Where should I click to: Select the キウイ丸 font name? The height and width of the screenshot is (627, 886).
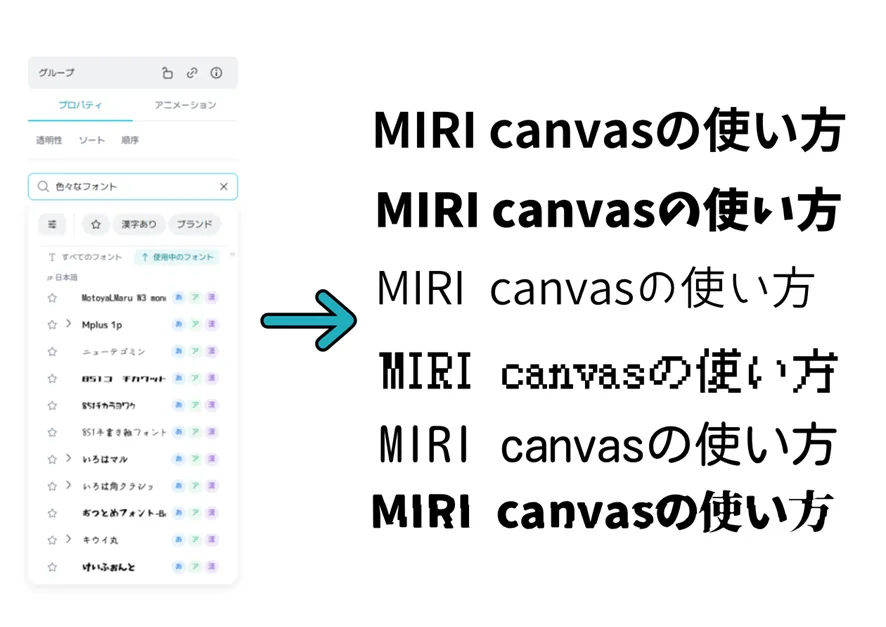tap(100, 540)
